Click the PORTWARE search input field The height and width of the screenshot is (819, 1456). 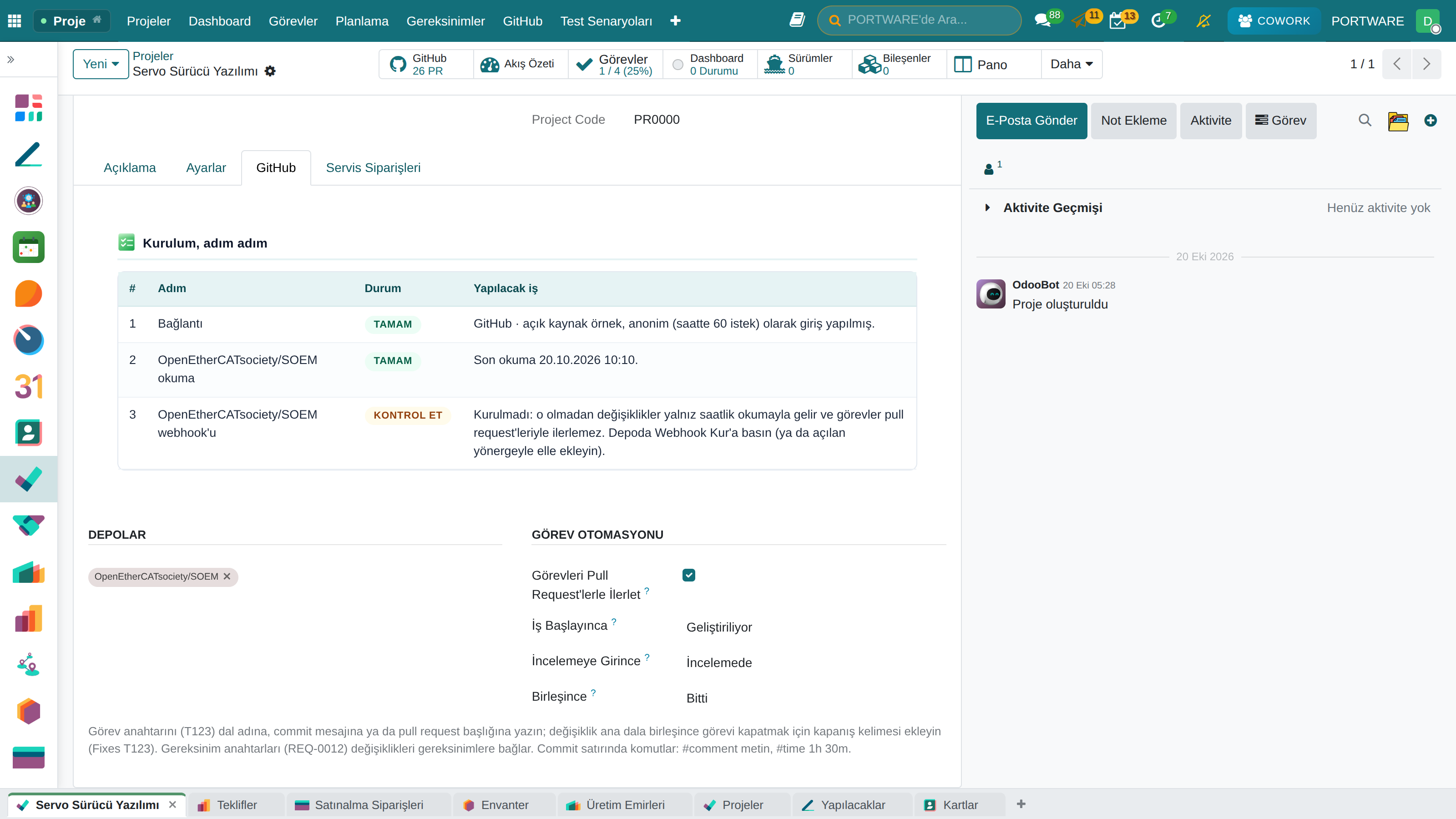point(919,20)
